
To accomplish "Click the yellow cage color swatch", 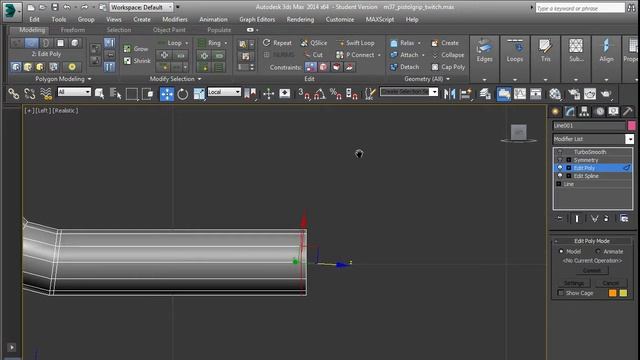I will 623,293.
